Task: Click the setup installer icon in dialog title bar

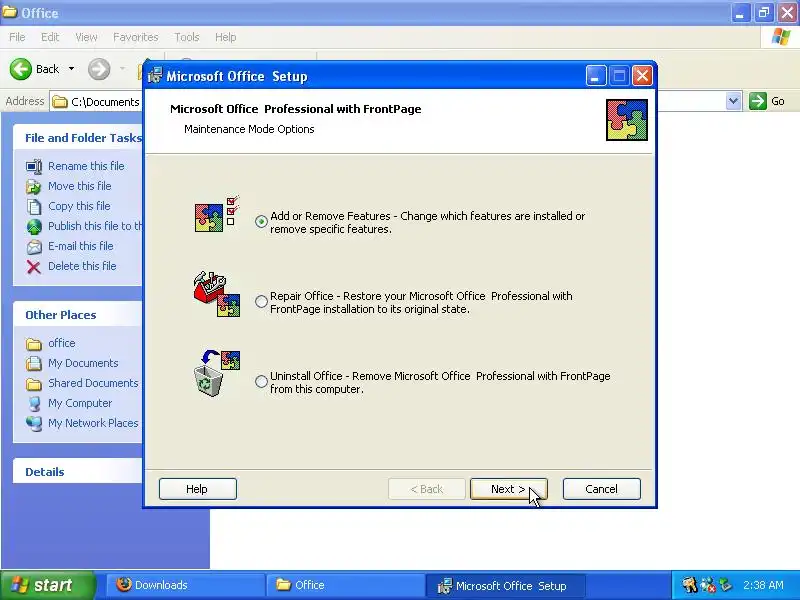Action: pos(155,76)
